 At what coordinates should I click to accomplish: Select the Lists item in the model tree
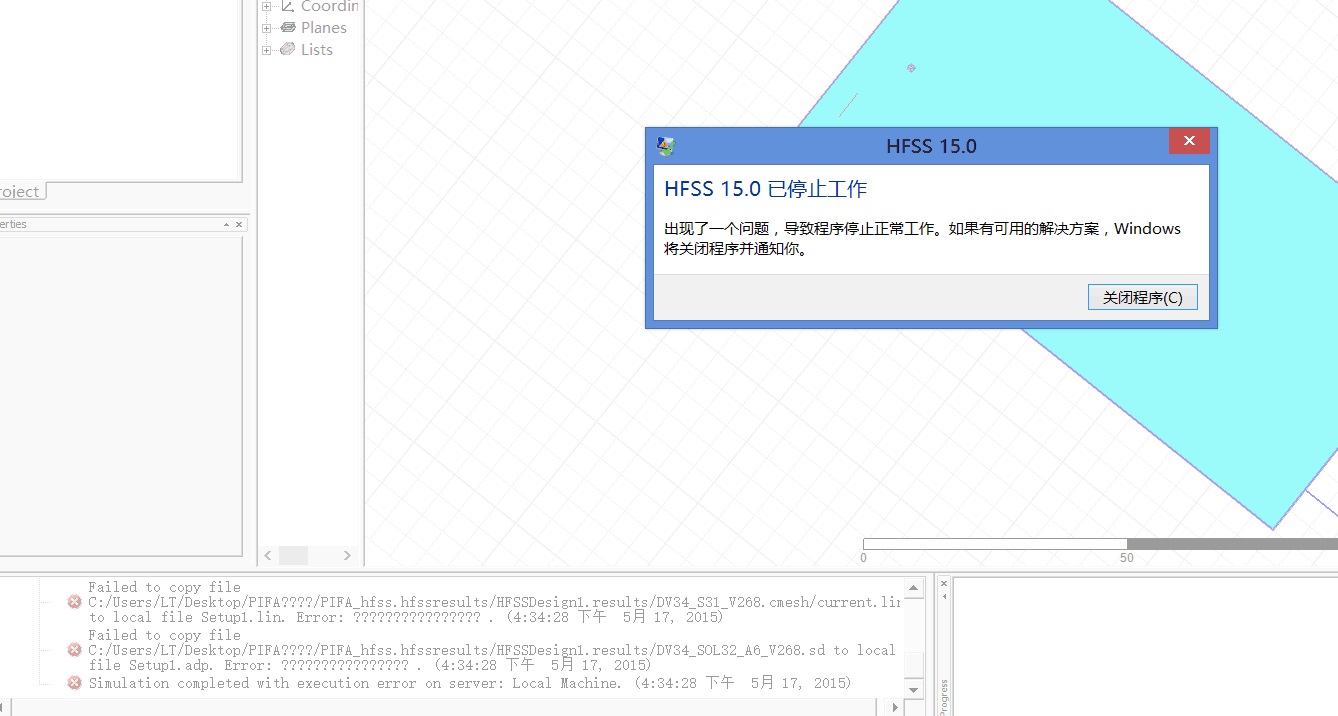point(317,50)
